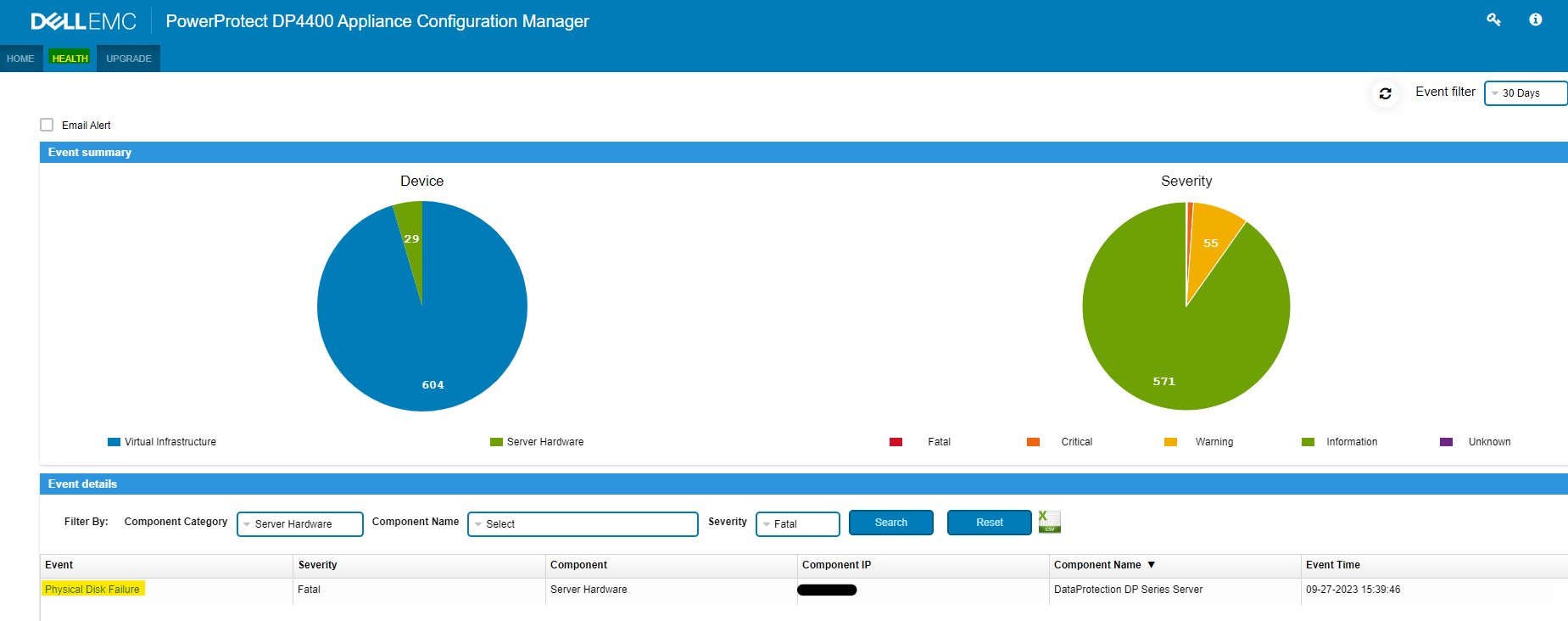The width and height of the screenshot is (1568, 621).
Task: Click the Event summary panel header
Action: click(803, 153)
